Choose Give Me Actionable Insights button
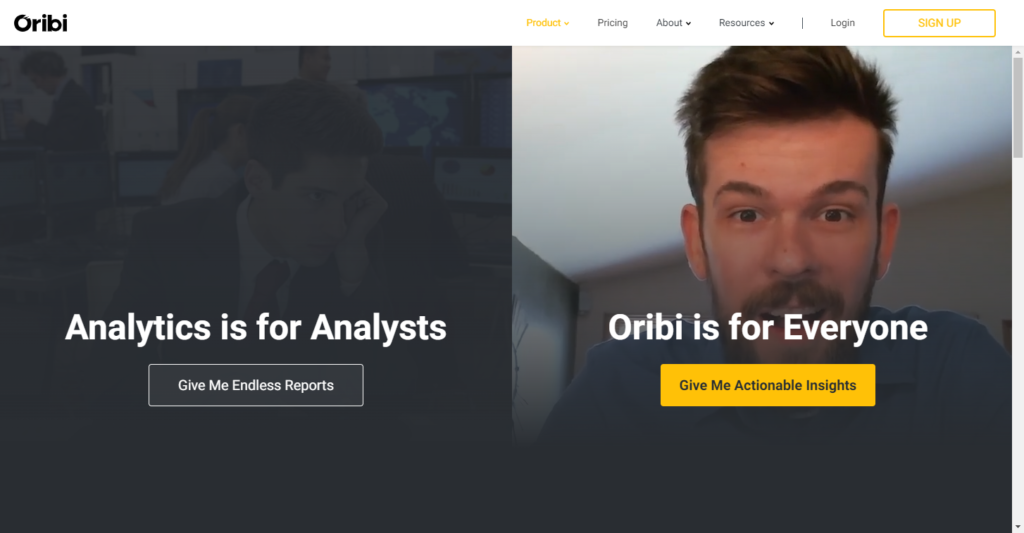This screenshot has height=533, width=1024. [767, 385]
